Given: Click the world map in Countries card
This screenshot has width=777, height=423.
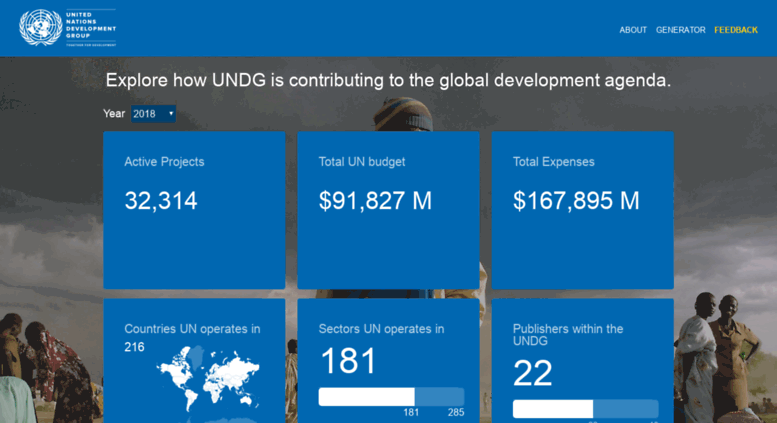Looking at the screenshot, I should click(208, 379).
